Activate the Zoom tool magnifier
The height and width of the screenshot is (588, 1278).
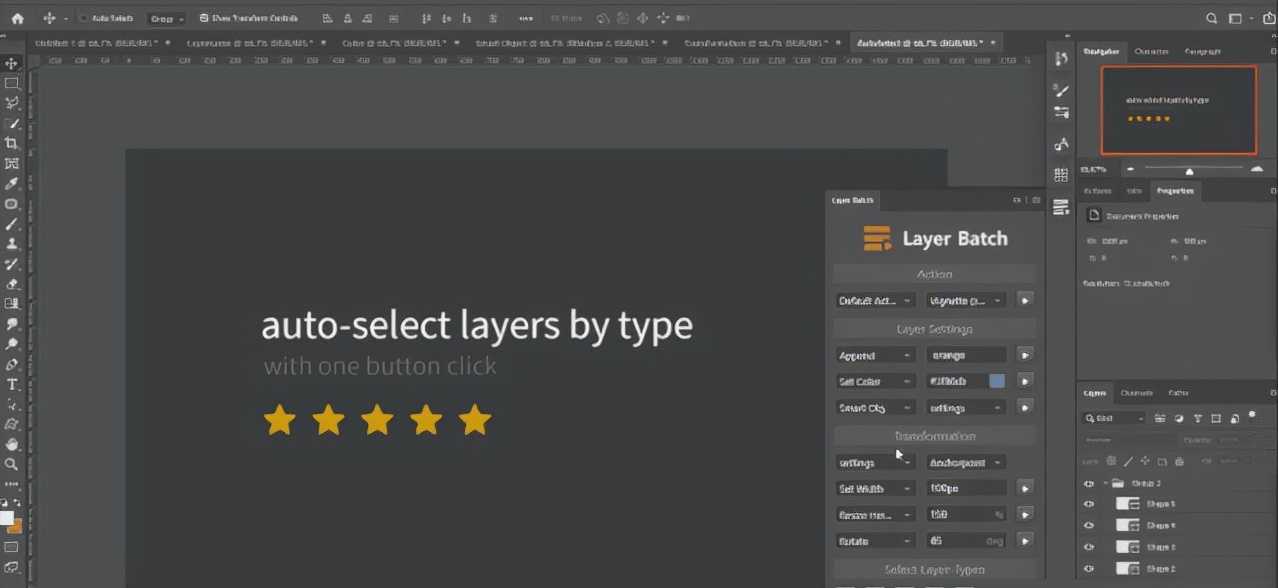12,464
